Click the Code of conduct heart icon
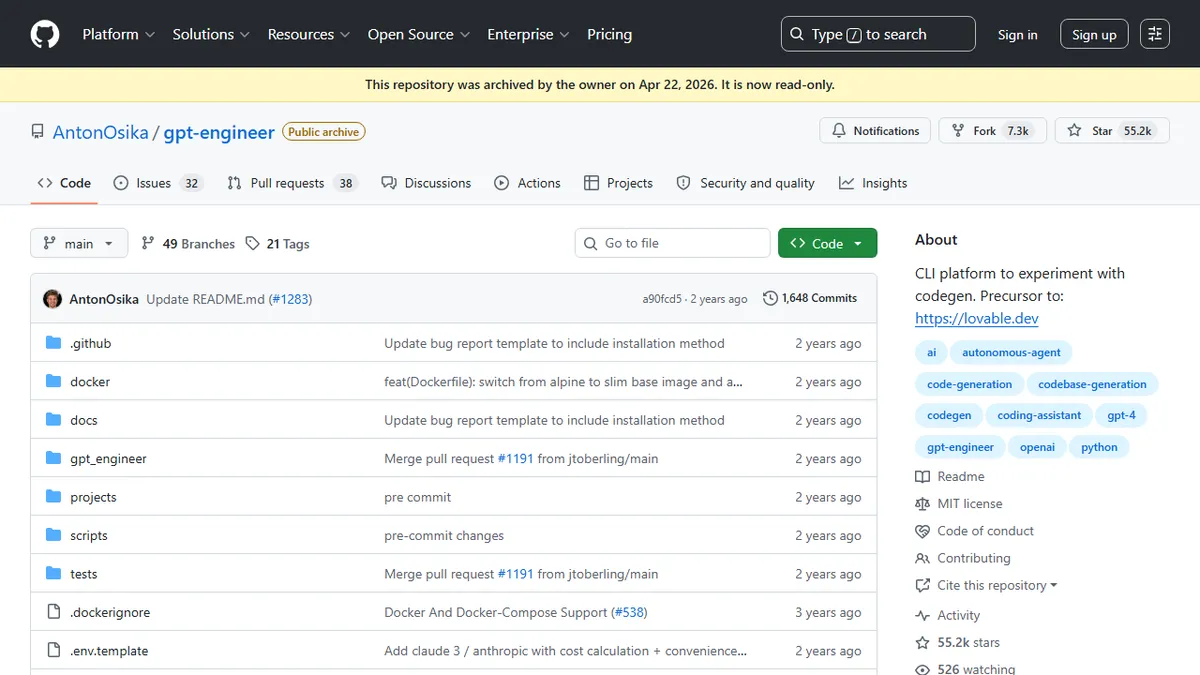 [x=922, y=531]
